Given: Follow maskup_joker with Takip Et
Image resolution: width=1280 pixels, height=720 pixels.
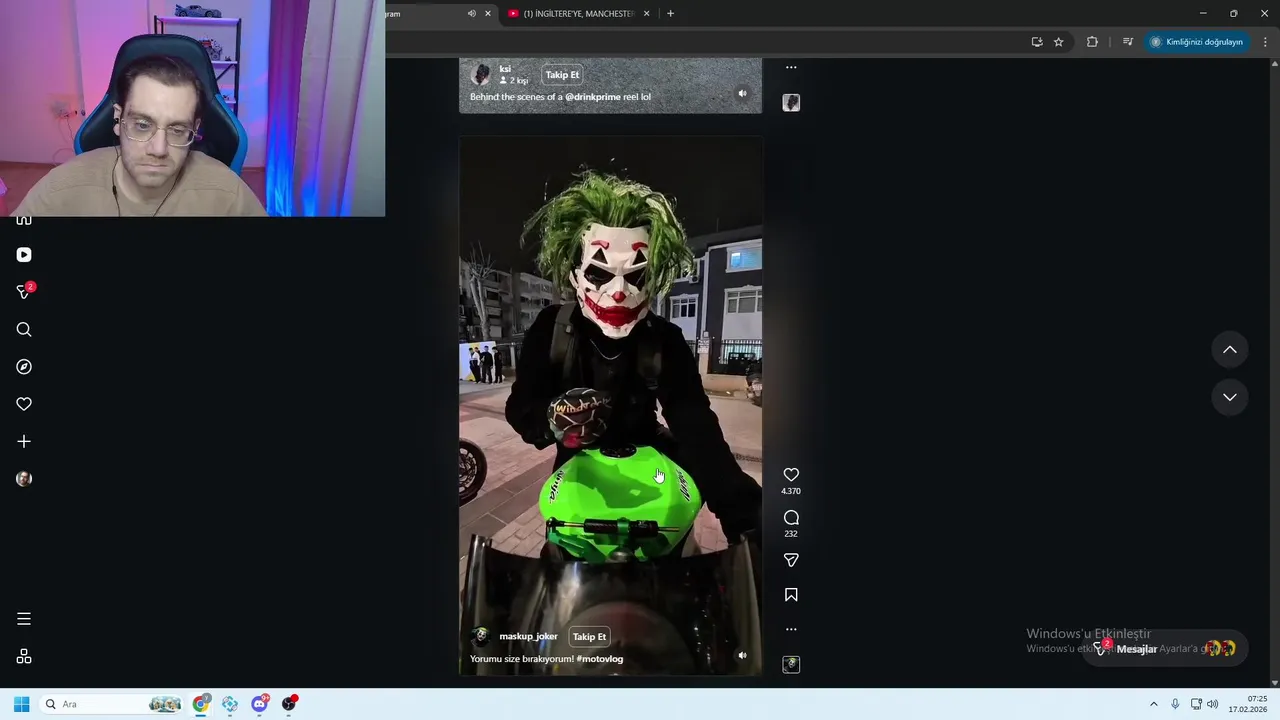Looking at the screenshot, I should (x=589, y=637).
